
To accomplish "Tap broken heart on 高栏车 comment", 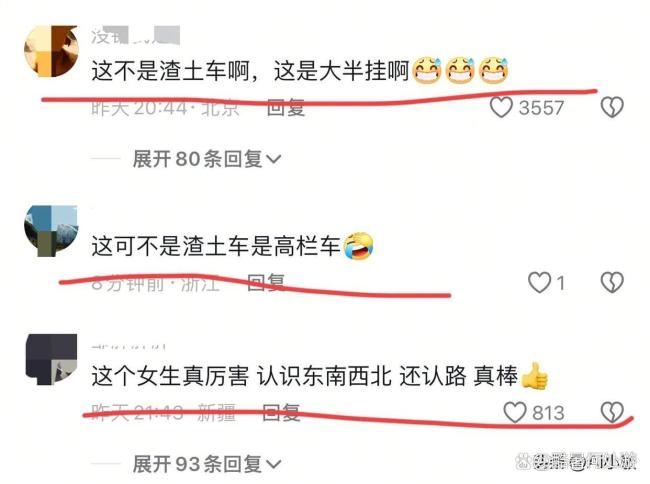I will point(612,283).
